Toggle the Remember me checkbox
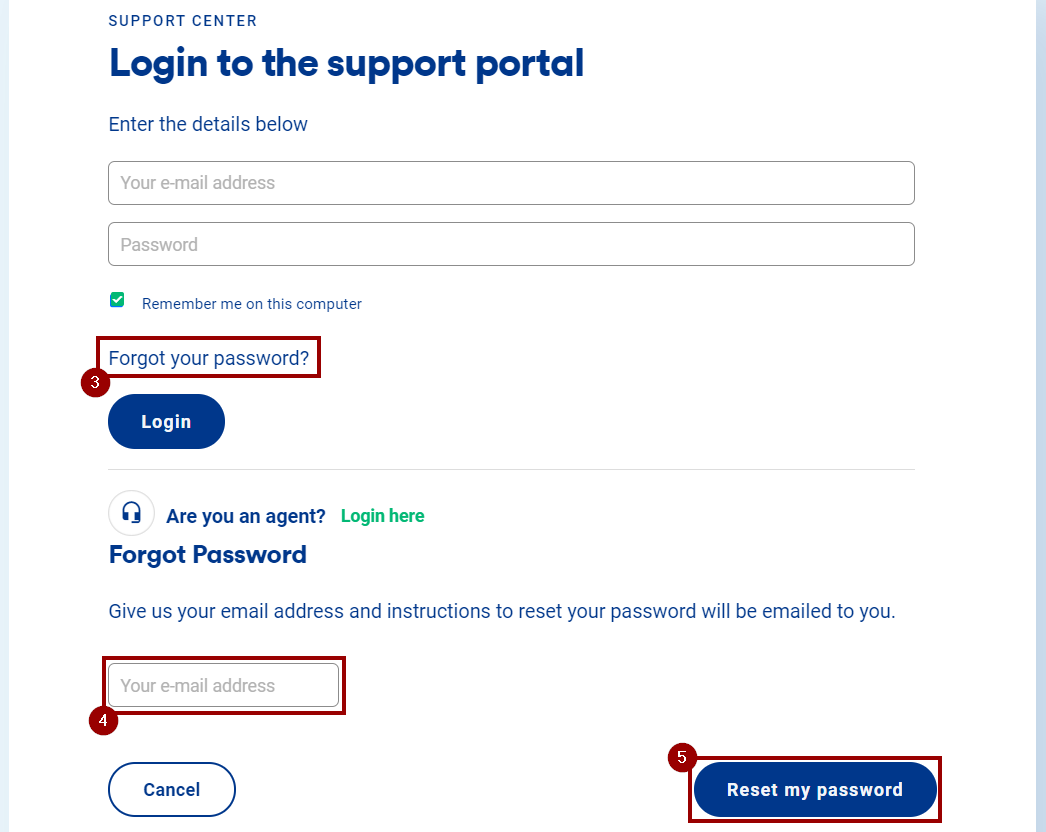This screenshot has width=1046, height=832. (x=117, y=300)
